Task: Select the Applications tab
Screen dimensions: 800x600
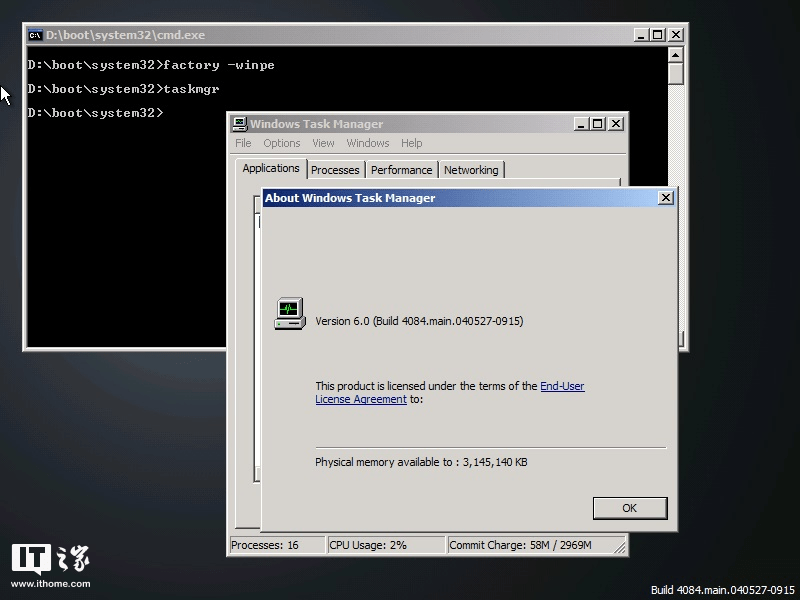Action: [270, 168]
